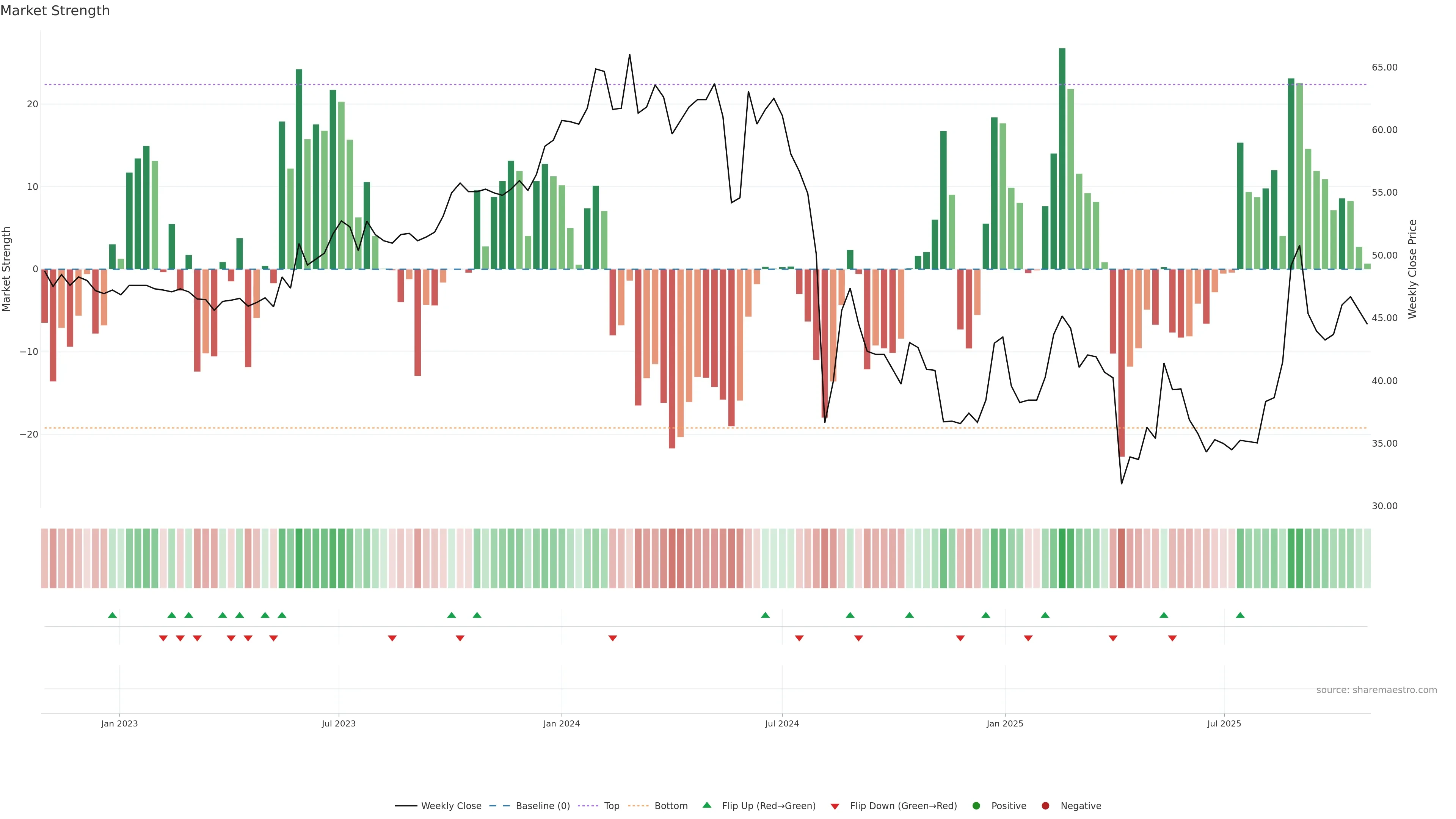Click the Jul 2024 x-axis label
The image size is (1456, 819).
pos(782,723)
